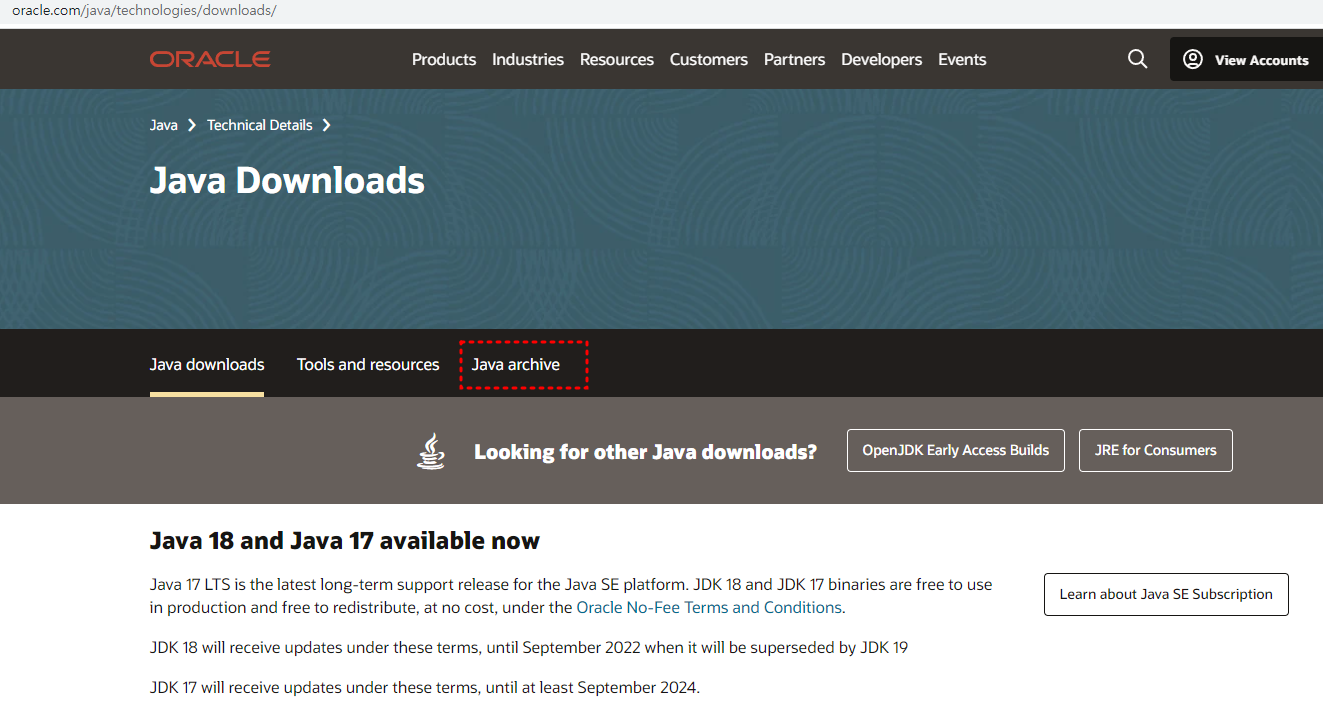The height and width of the screenshot is (721, 1323).
Task: Click OpenJDK Early Access Builds button
Action: pyautogui.click(x=956, y=450)
